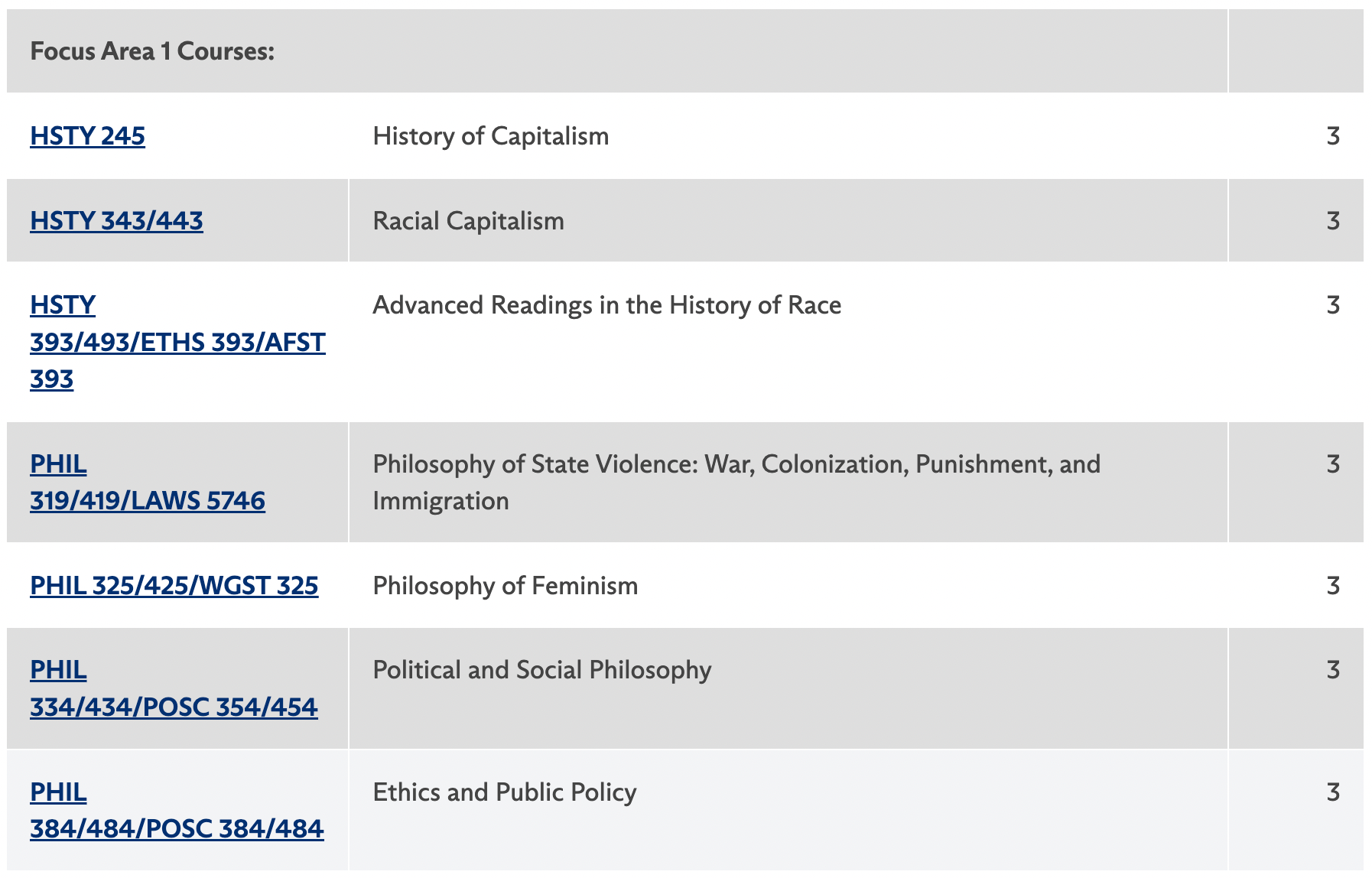Click the credit value for History of Capitalism
Viewport: 1372px width, 878px height.
(1333, 136)
